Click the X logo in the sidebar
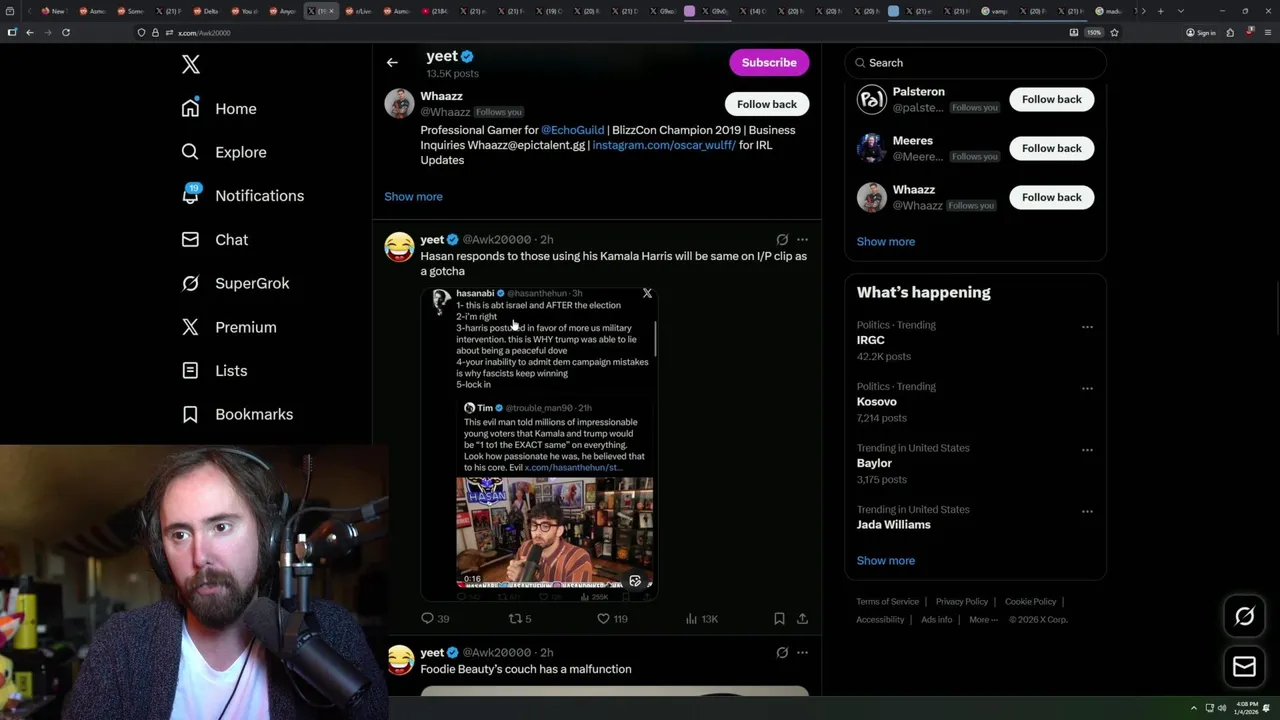The width and height of the screenshot is (1280, 720). pos(191,65)
